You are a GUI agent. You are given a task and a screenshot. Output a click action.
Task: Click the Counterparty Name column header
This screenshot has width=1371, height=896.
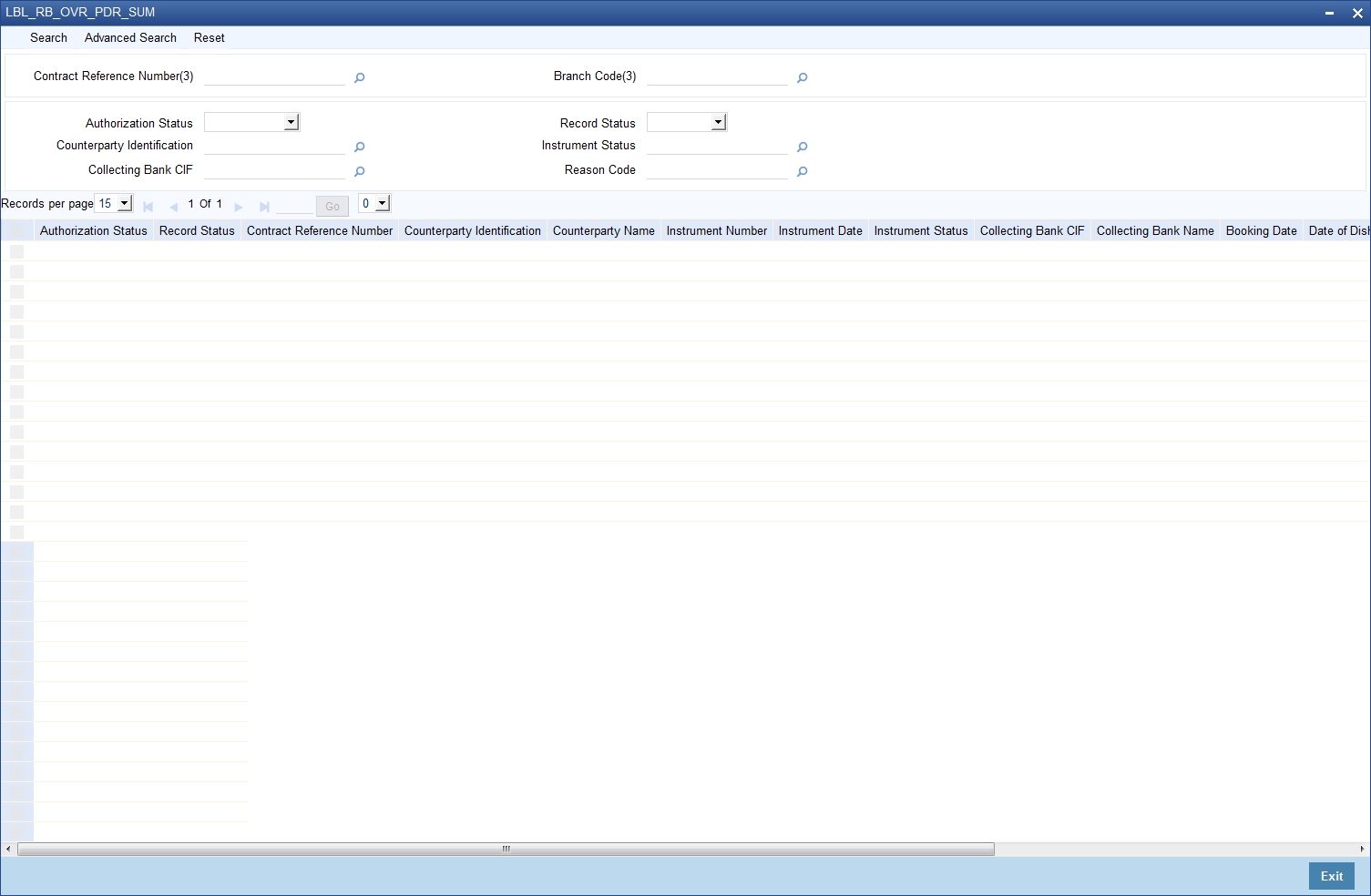[x=604, y=231]
